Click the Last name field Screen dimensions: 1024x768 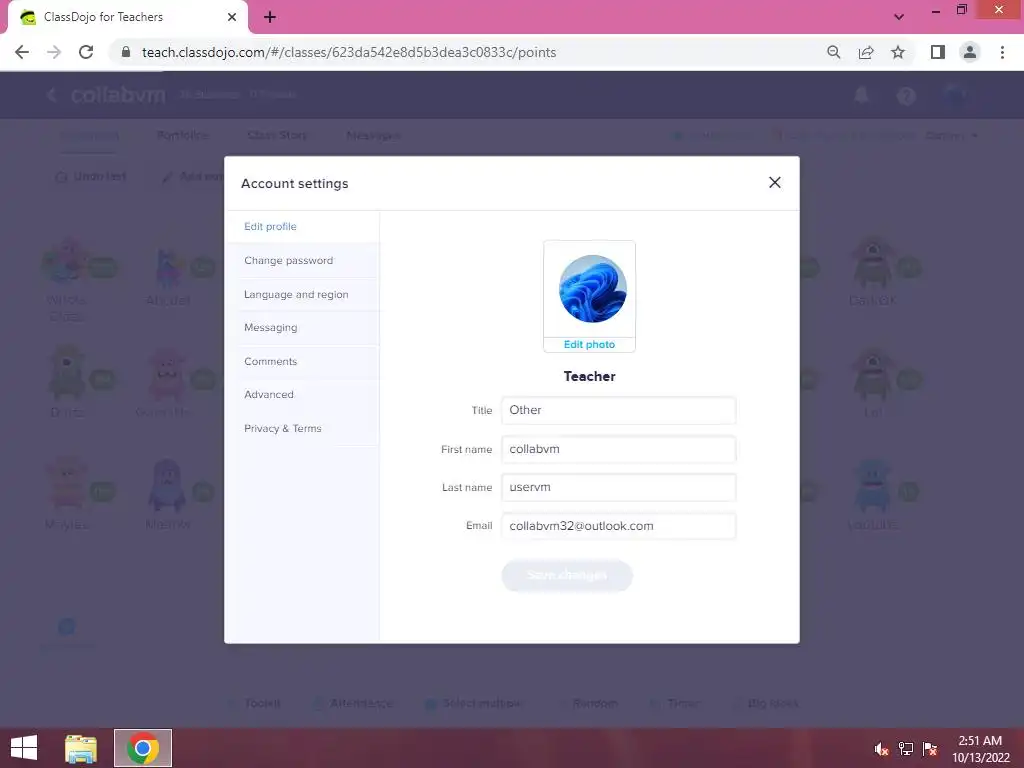tap(618, 488)
